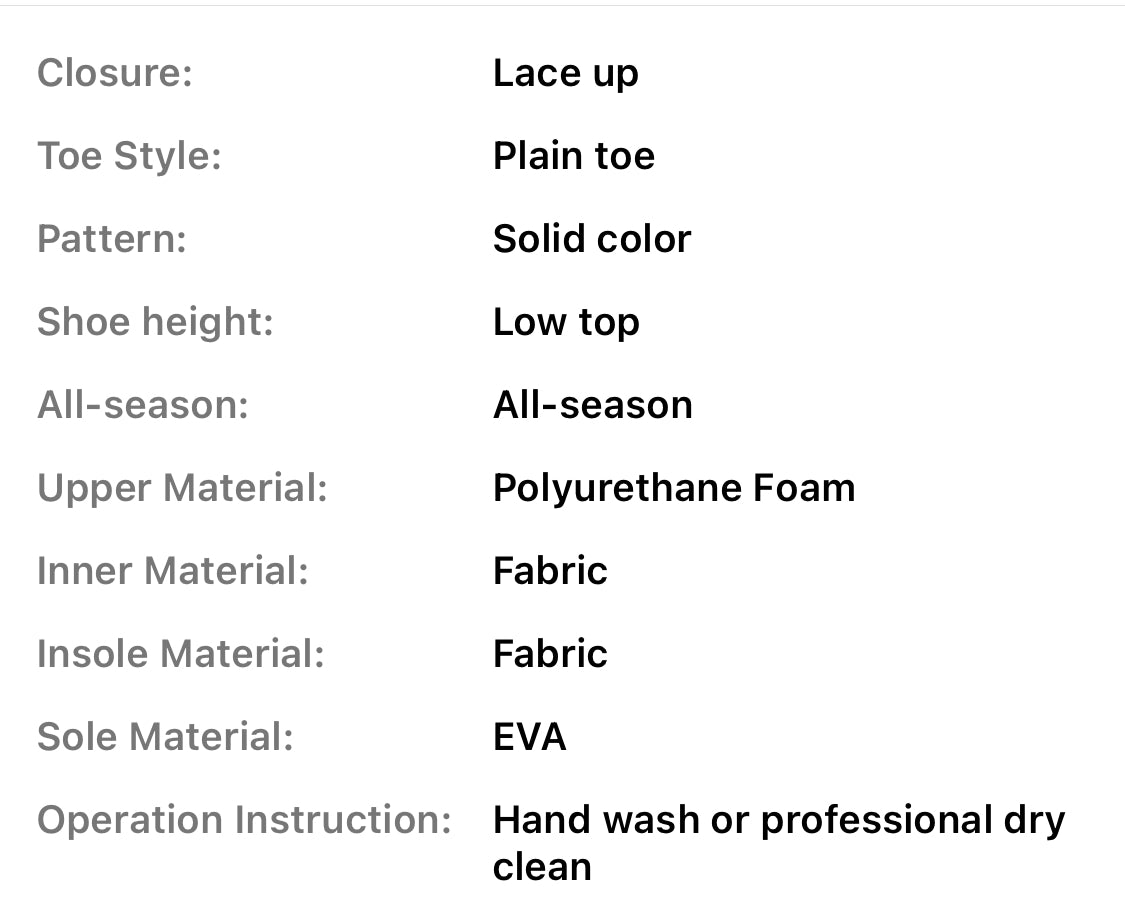The image size is (1125, 903).
Task: Click the "Sole Material:" label
Action: pos(165,737)
